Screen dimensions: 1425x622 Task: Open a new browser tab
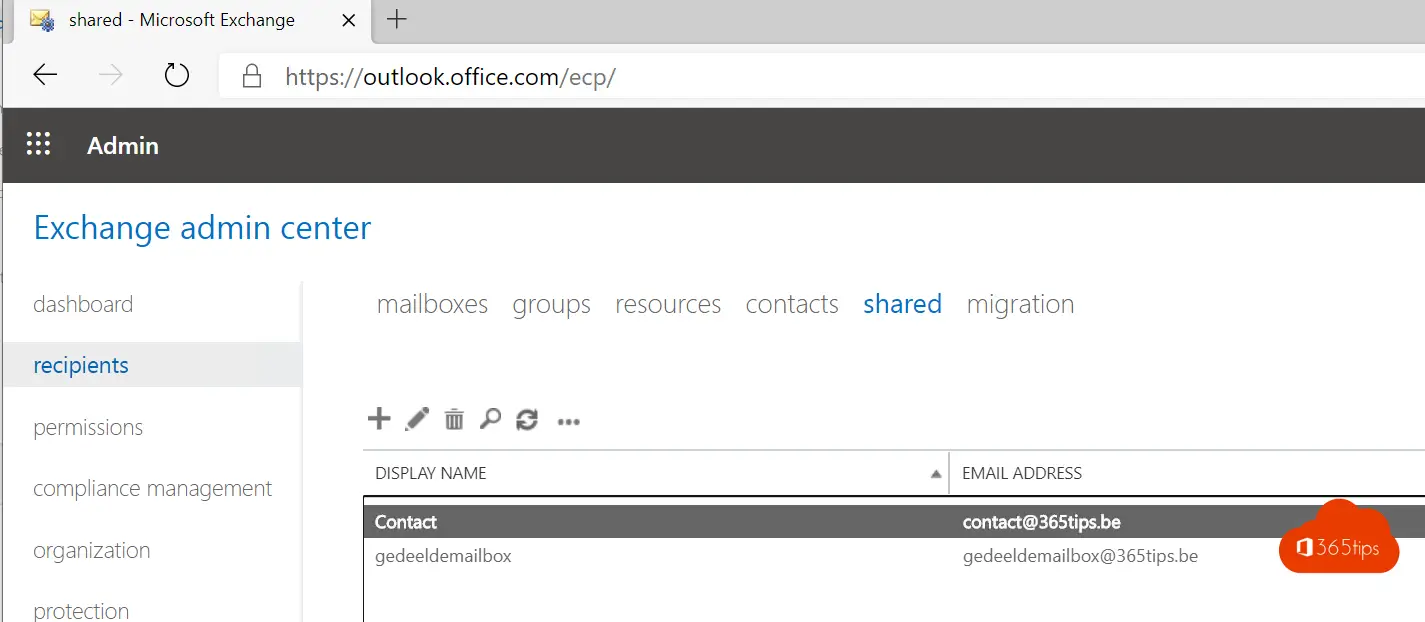click(x=397, y=19)
